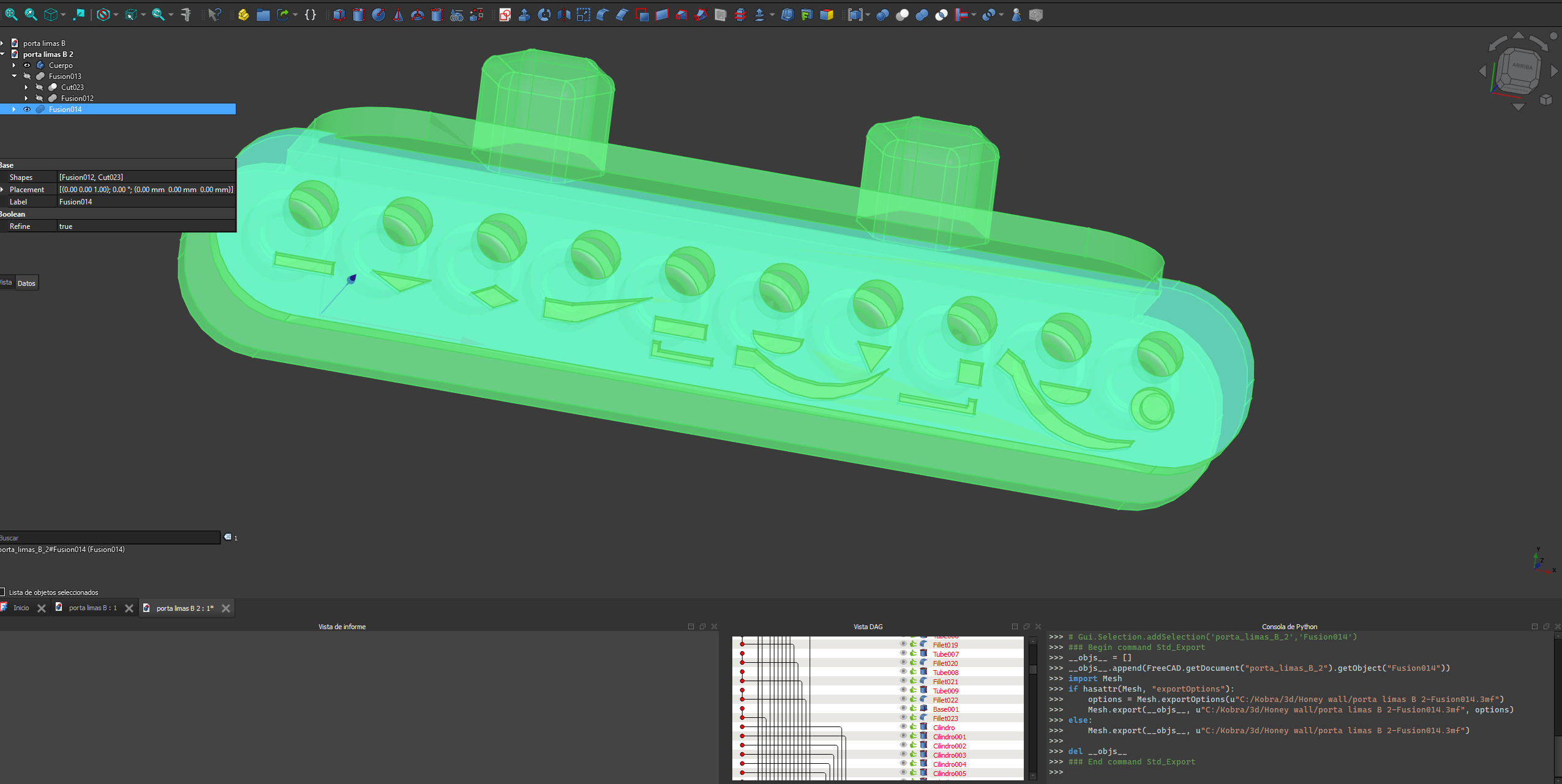Click the Check Geometry icon

1016,15
